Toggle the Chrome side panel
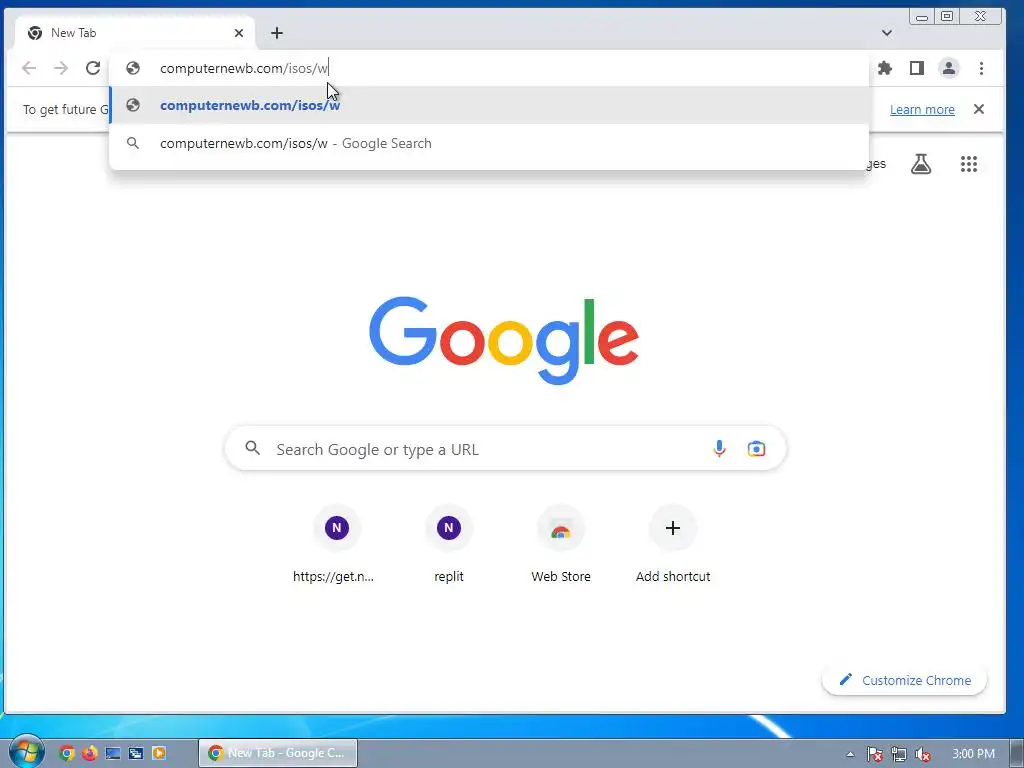Image resolution: width=1024 pixels, height=768 pixels. click(916, 68)
